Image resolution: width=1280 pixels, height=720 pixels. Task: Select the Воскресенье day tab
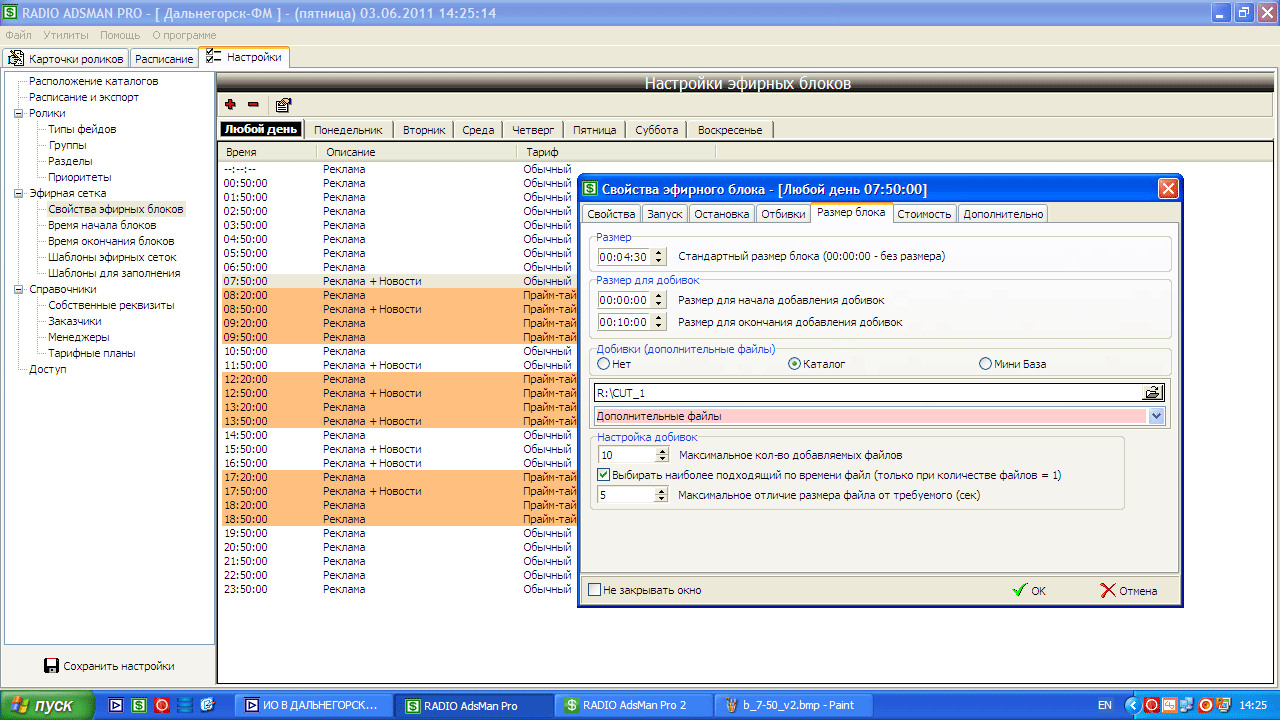click(x=730, y=130)
